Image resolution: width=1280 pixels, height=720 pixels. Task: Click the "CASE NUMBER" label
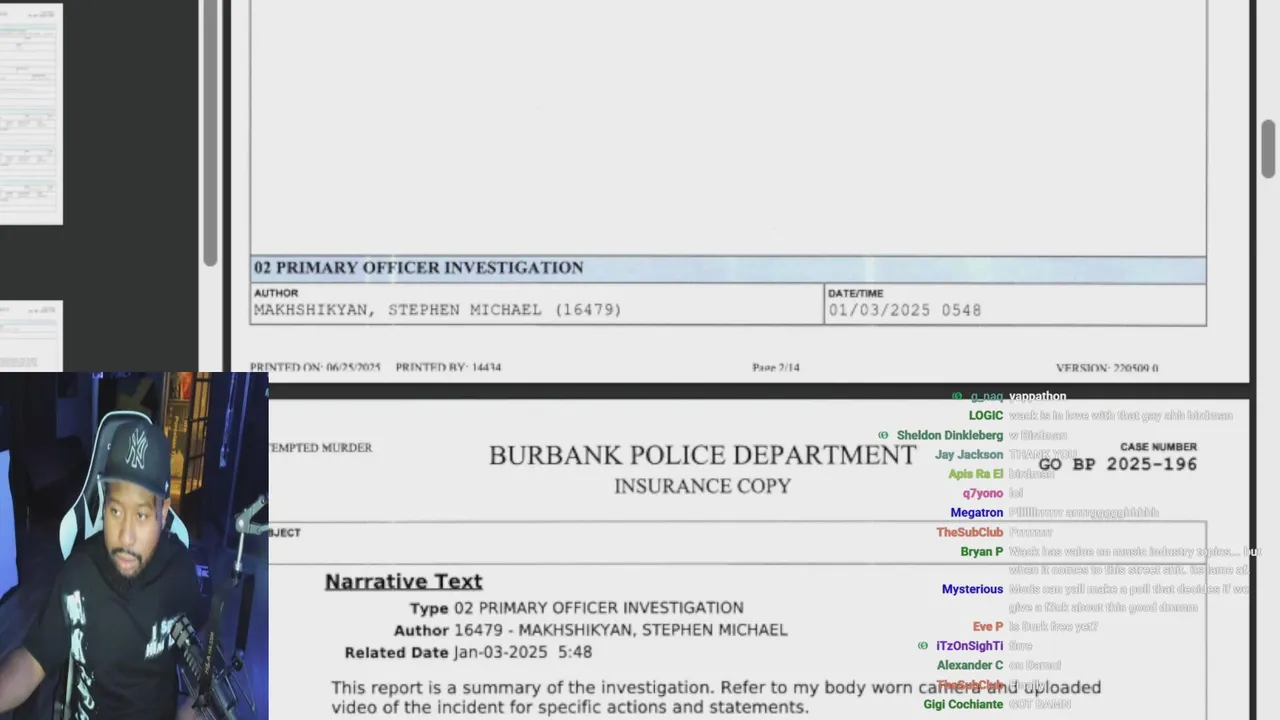pyautogui.click(x=1158, y=447)
